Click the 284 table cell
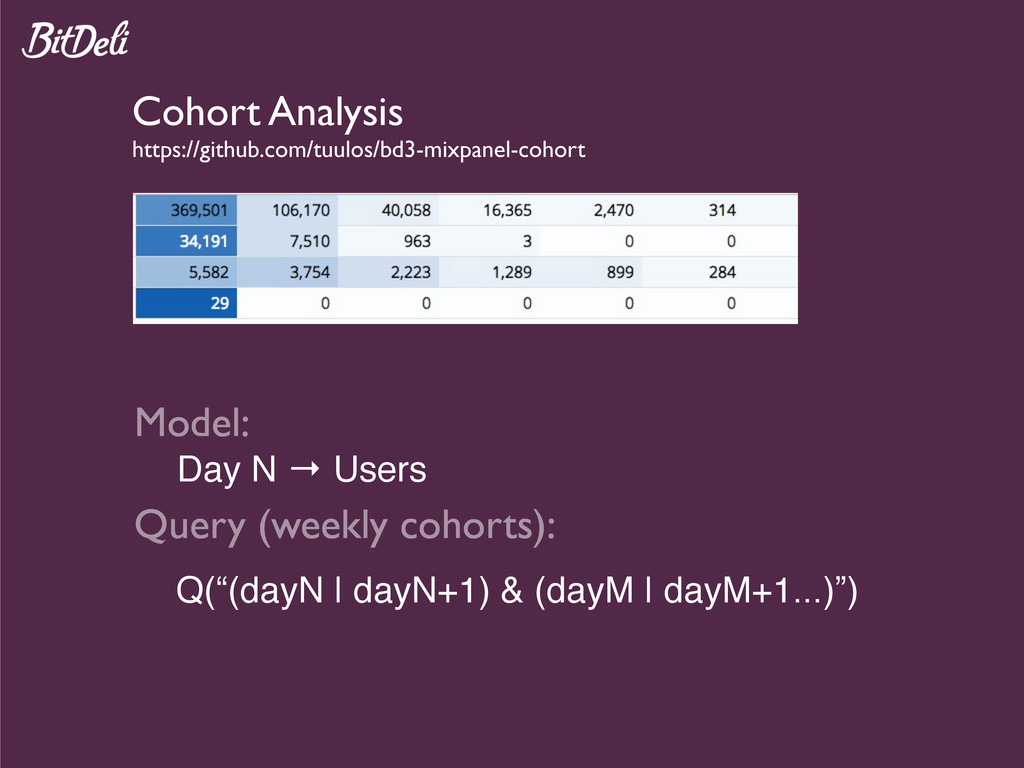 coord(692,272)
